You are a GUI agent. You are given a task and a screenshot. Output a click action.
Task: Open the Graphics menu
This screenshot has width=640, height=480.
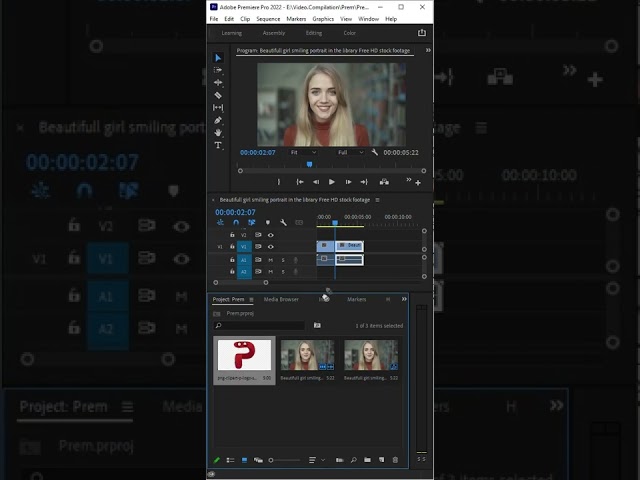tap(323, 19)
